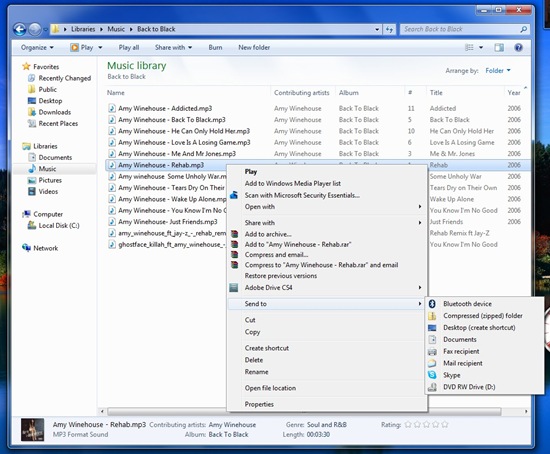Image resolution: width=550 pixels, height=454 pixels.
Task: Open the Arrange by Folder dropdown
Action: point(498,71)
